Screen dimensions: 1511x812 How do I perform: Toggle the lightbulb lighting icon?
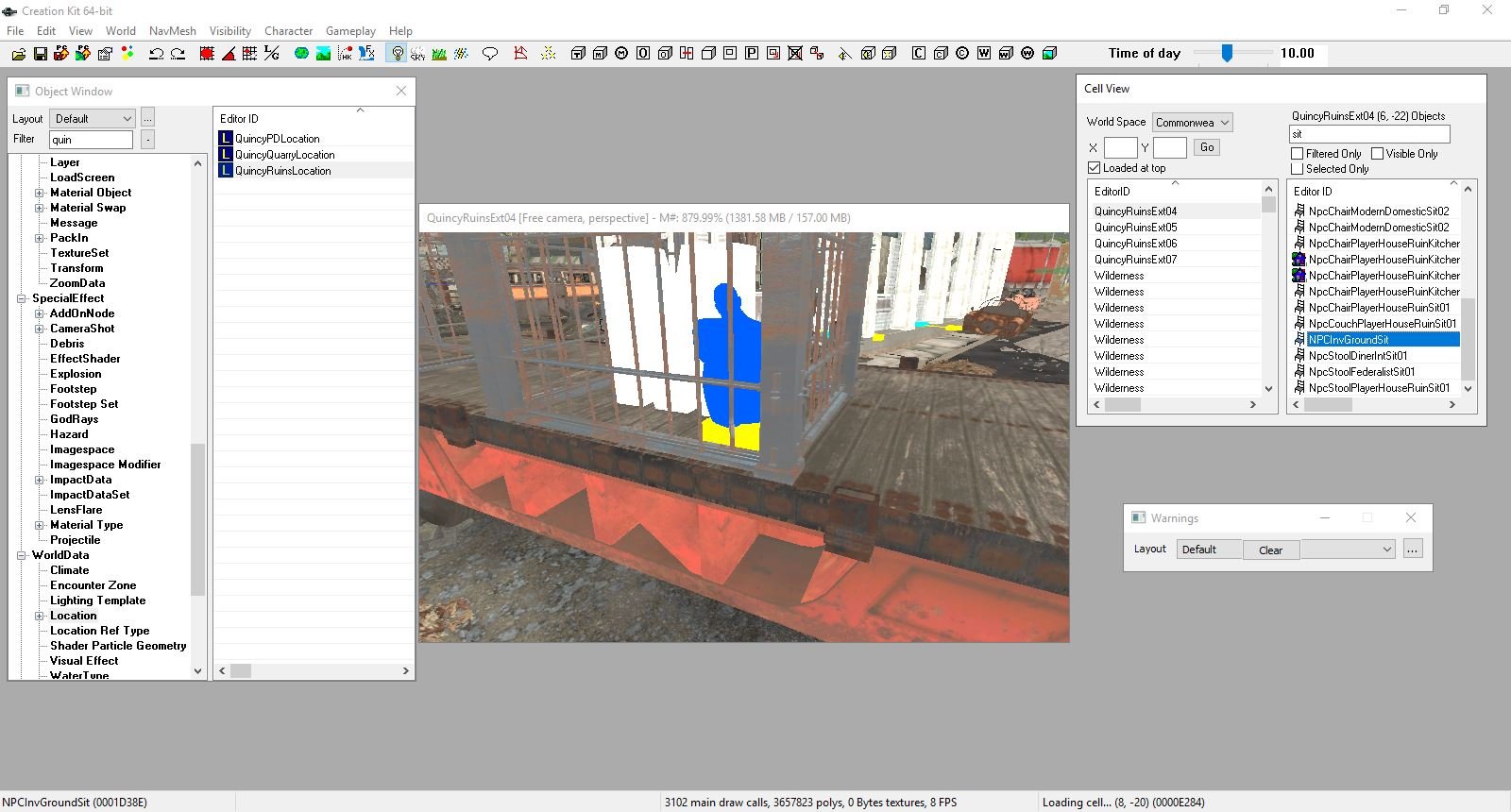(398, 54)
